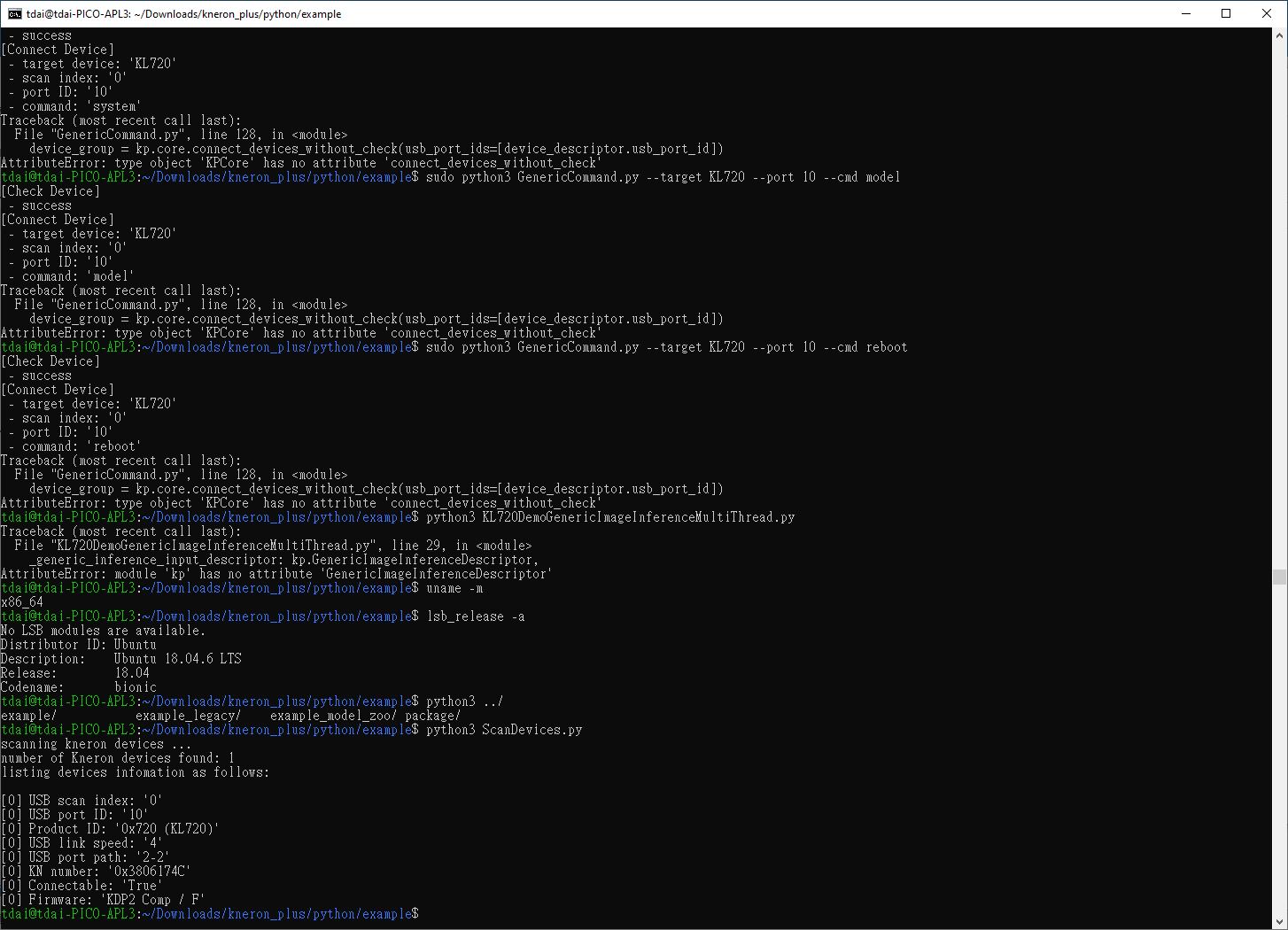Minimize the terminal window
The width and height of the screenshot is (1288, 930).
point(1186,13)
